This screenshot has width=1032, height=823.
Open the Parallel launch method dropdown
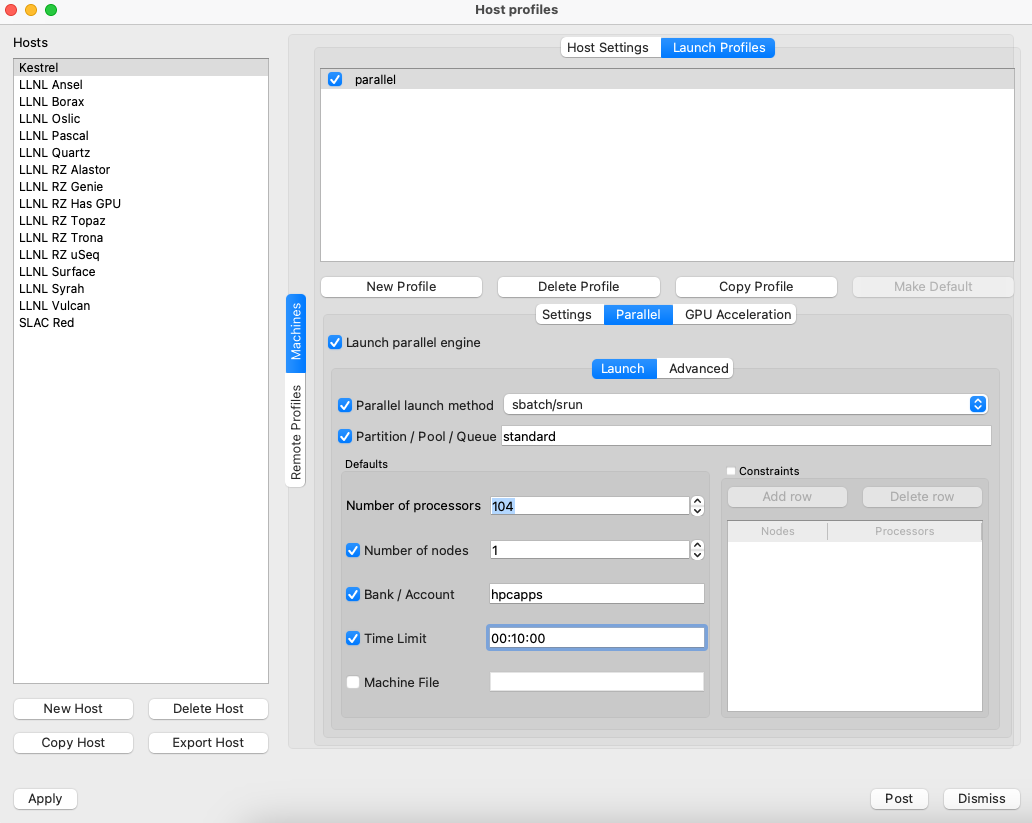(x=744, y=404)
